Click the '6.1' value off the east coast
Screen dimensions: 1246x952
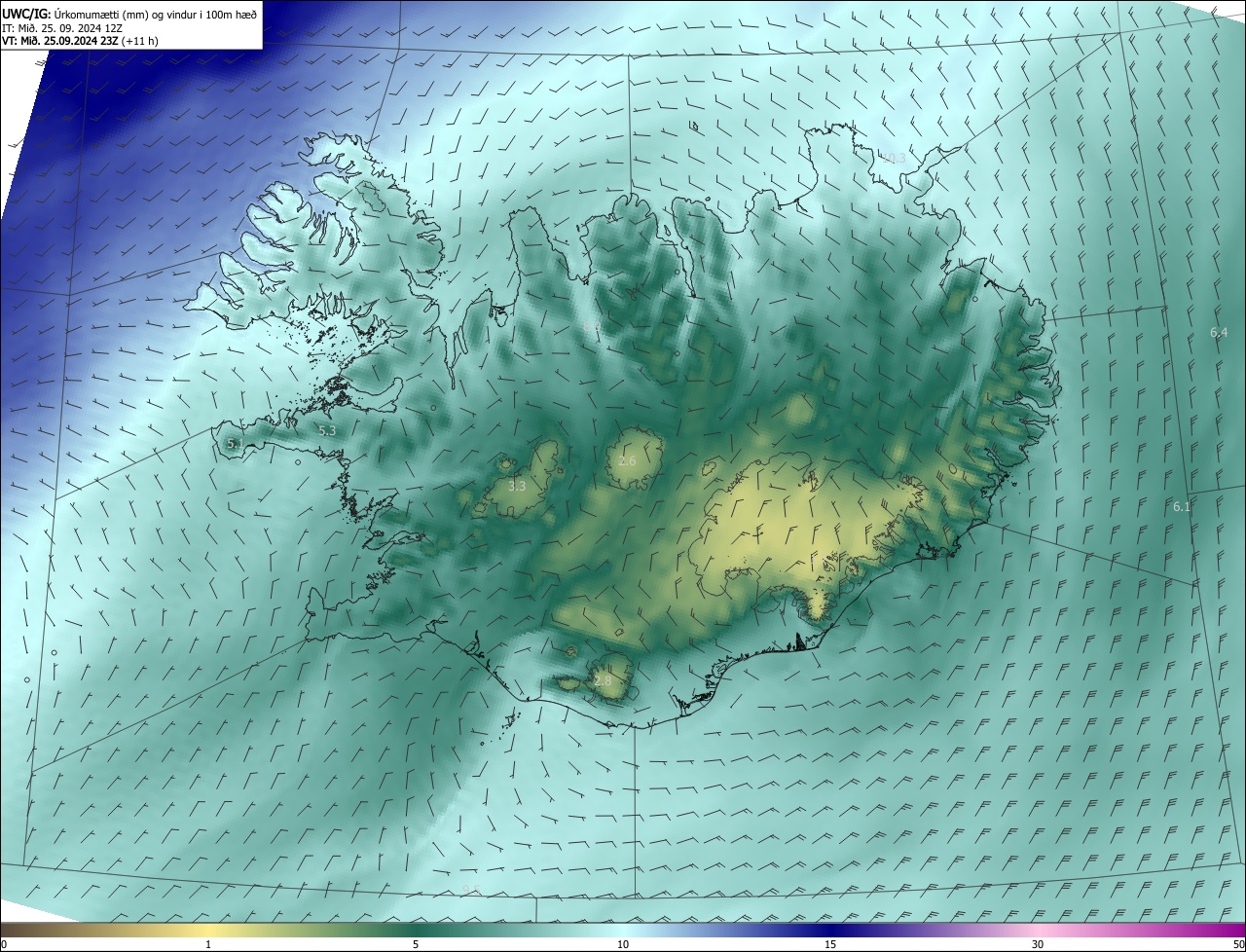point(1182,507)
